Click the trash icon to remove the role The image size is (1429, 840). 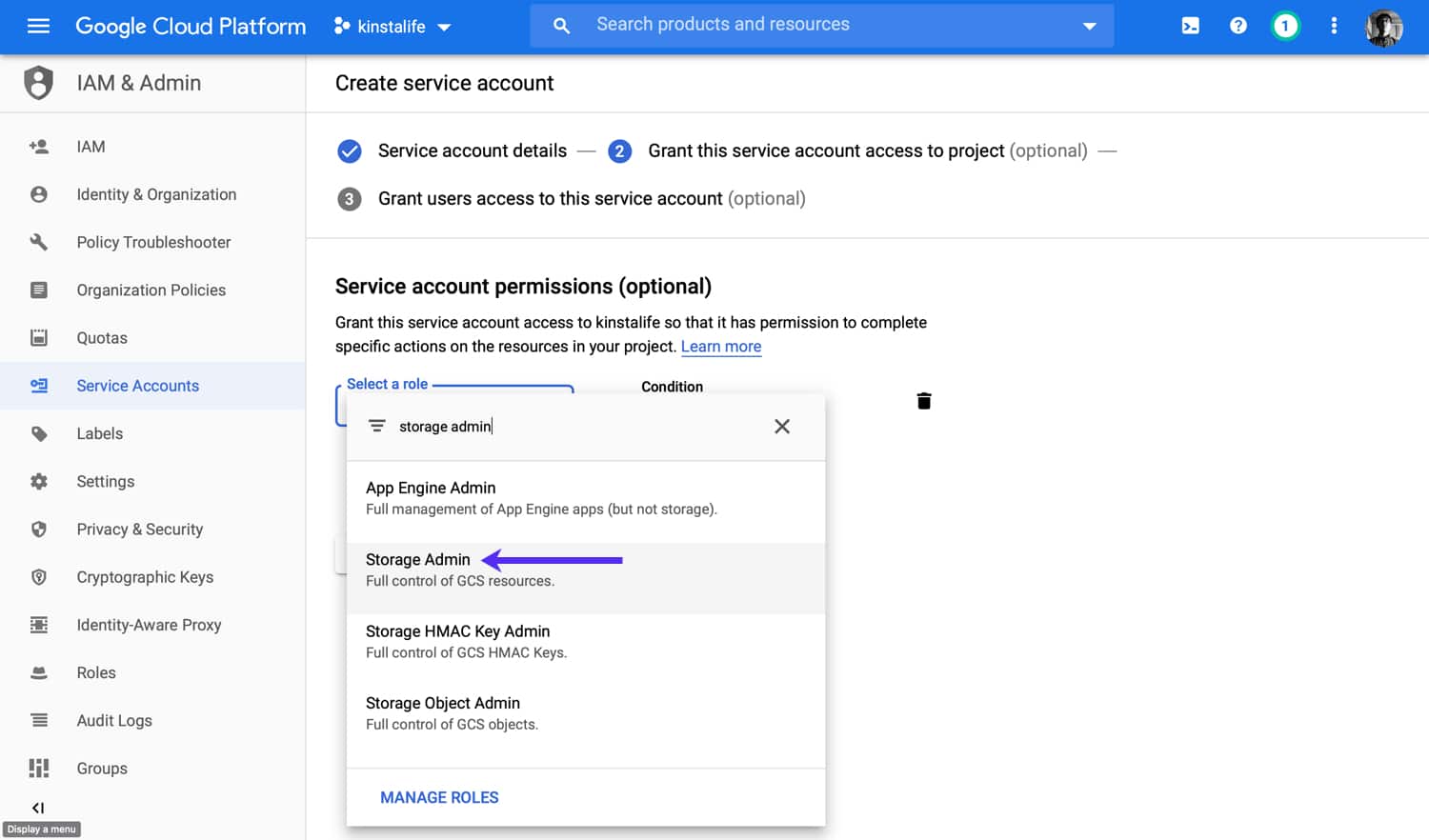pyautogui.click(x=923, y=400)
